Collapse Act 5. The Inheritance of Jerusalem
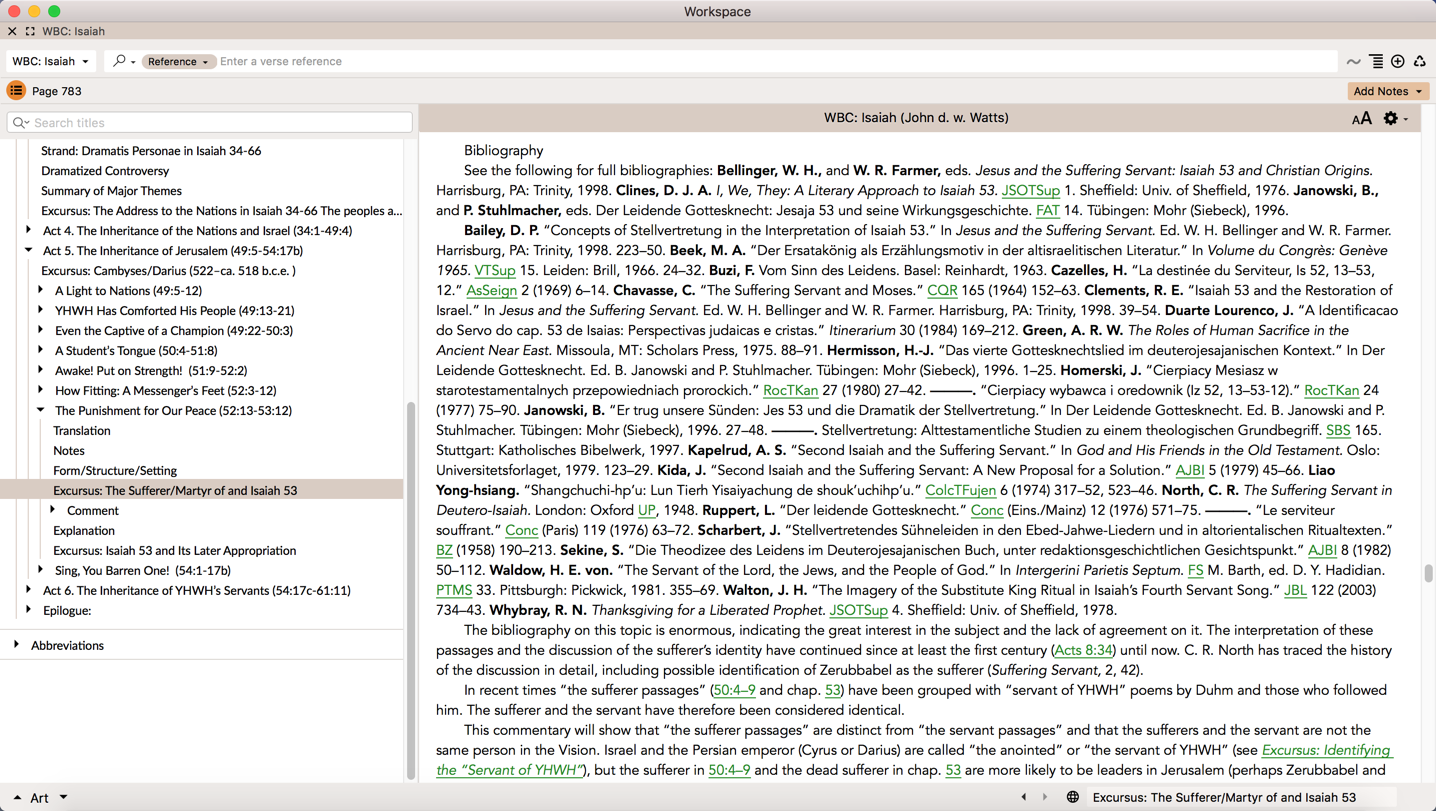Viewport: 1436px width, 811px height. point(28,250)
